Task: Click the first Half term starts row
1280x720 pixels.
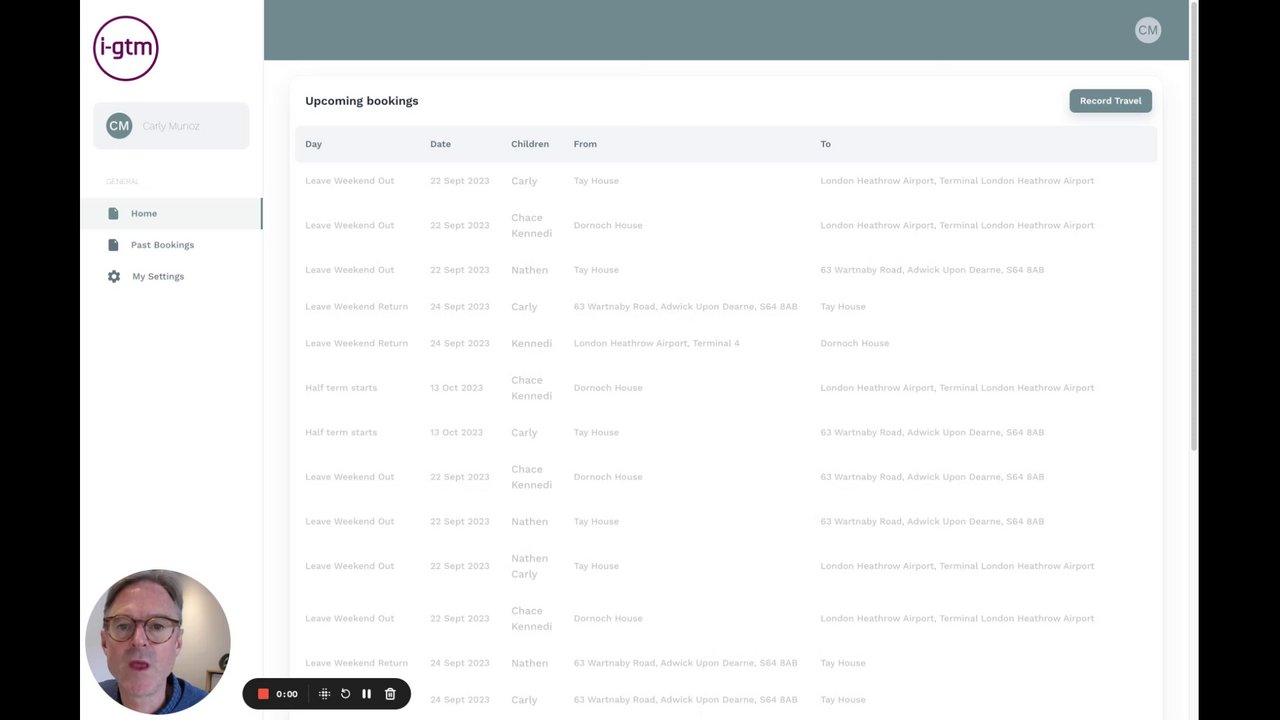Action: coord(726,388)
